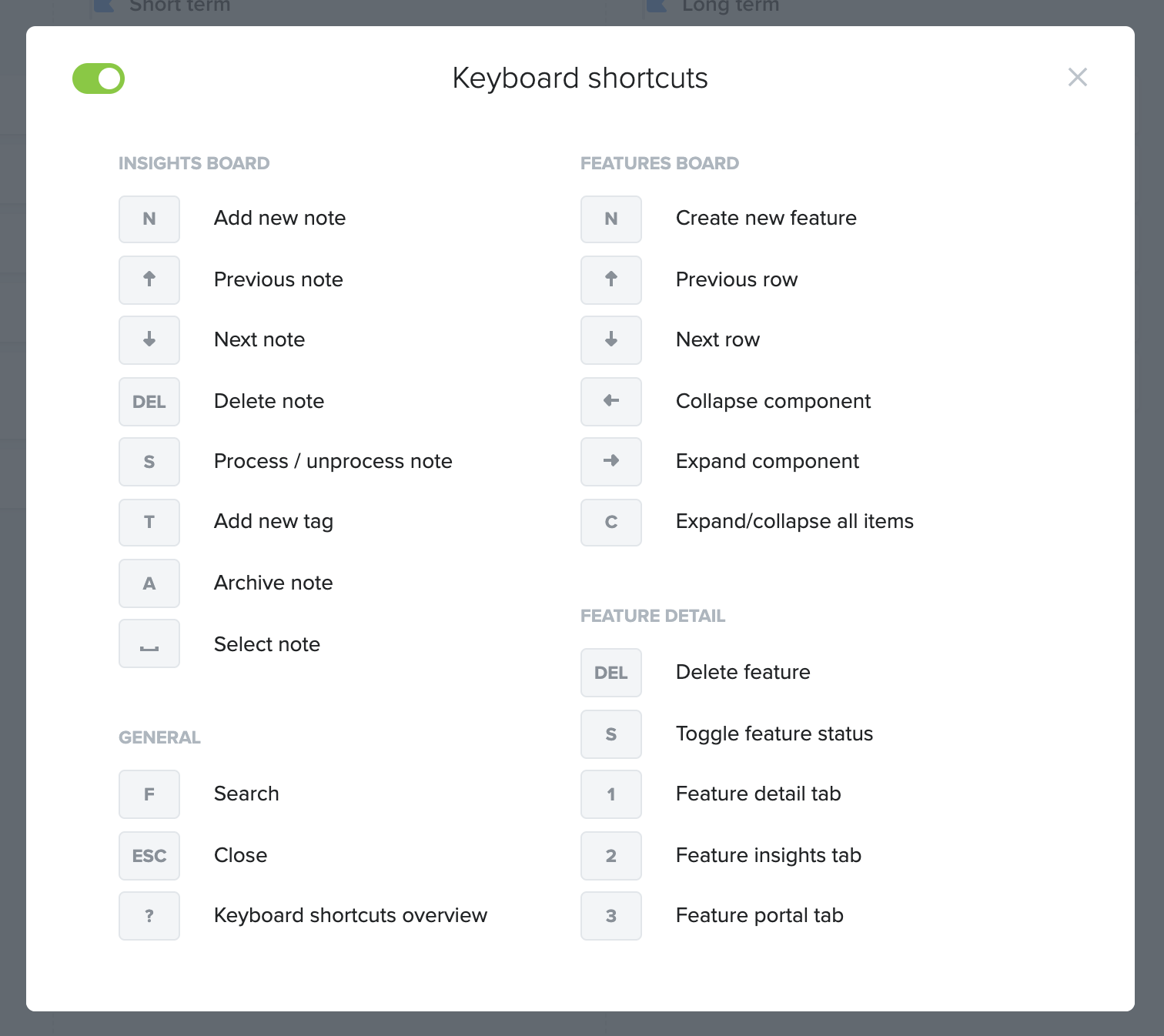Close the Keyboard shortcuts dialog
Viewport: 1164px width, 1036px height.
(x=1078, y=77)
